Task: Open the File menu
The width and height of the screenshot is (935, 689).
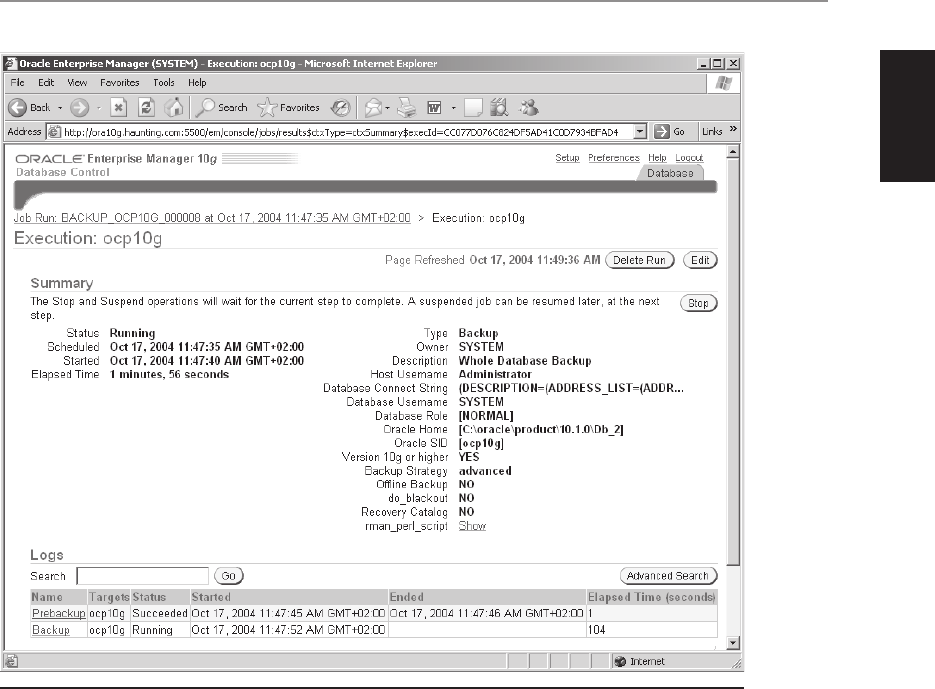Action: tap(17, 82)
